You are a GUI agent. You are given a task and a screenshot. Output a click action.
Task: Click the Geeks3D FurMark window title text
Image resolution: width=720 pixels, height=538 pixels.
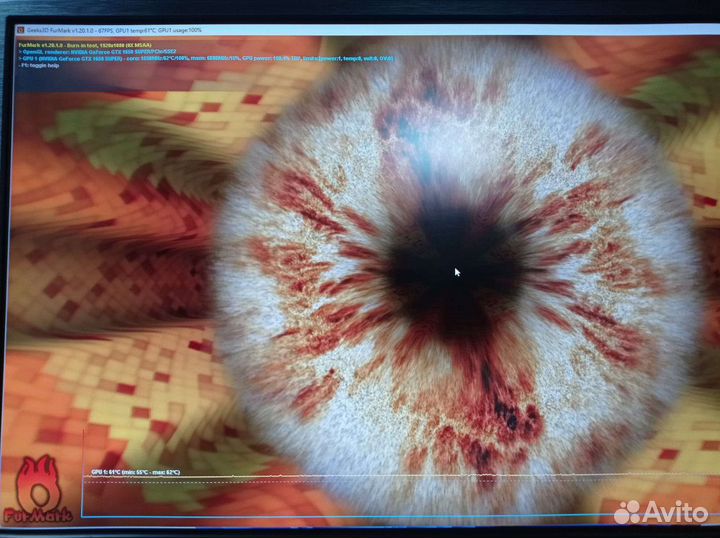(60, 30)
